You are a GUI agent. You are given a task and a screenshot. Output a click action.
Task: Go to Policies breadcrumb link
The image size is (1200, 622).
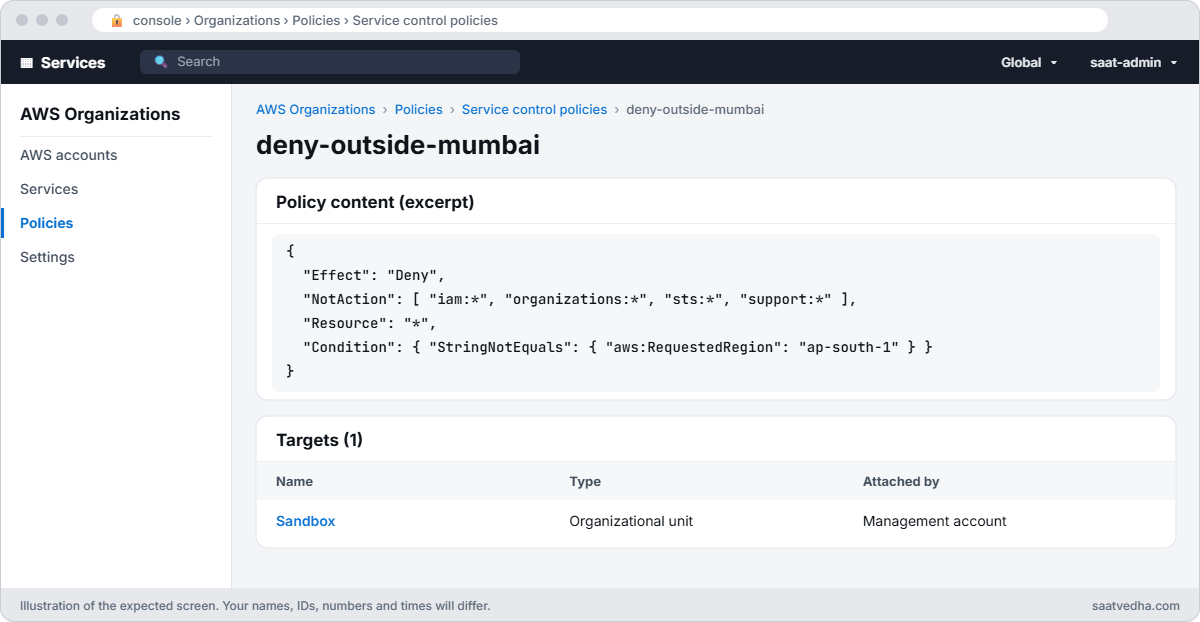419,109
